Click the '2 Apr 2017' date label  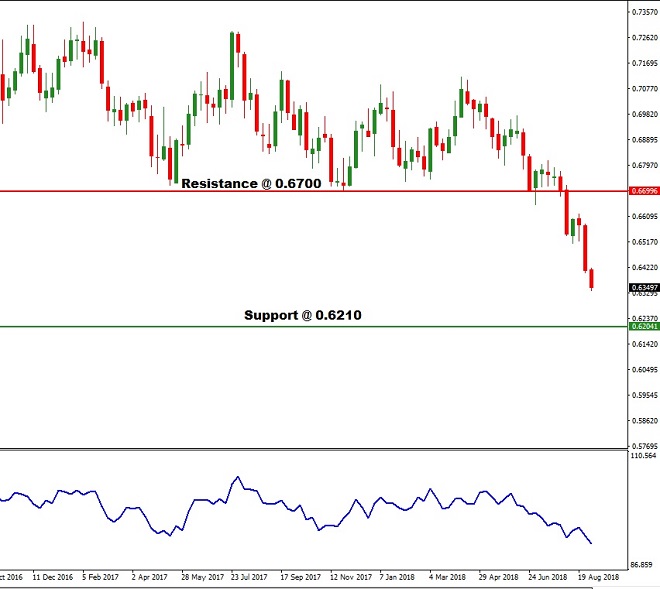click(149, 577)
